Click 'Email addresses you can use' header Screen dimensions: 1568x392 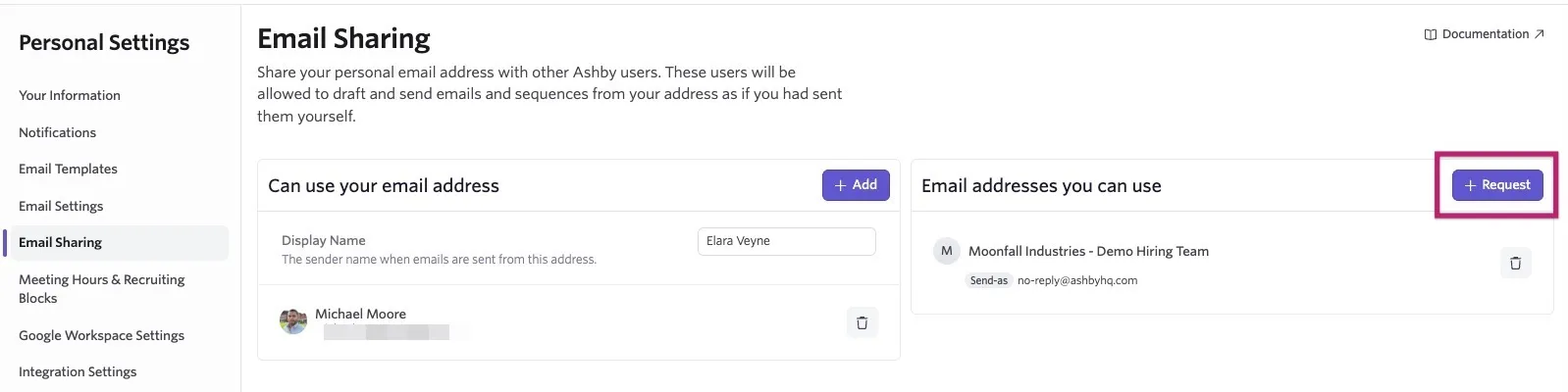1041,186
